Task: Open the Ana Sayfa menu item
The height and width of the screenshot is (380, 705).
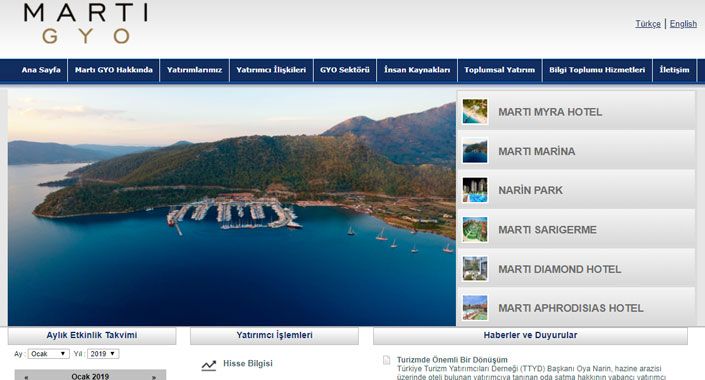Action: point(41,70)
